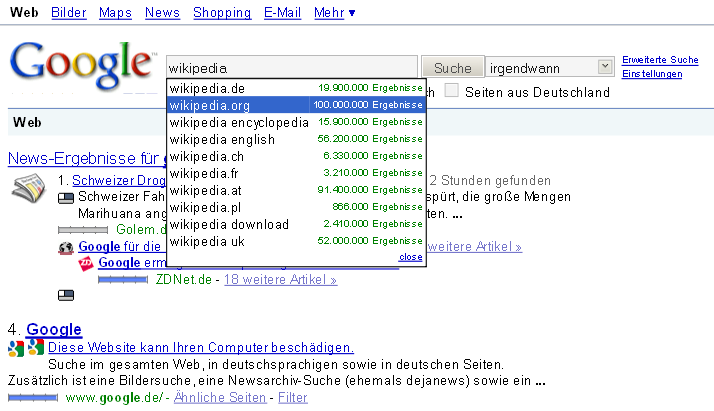
Task: Select suggestion wikipedia.at
Action: [296, 190]
